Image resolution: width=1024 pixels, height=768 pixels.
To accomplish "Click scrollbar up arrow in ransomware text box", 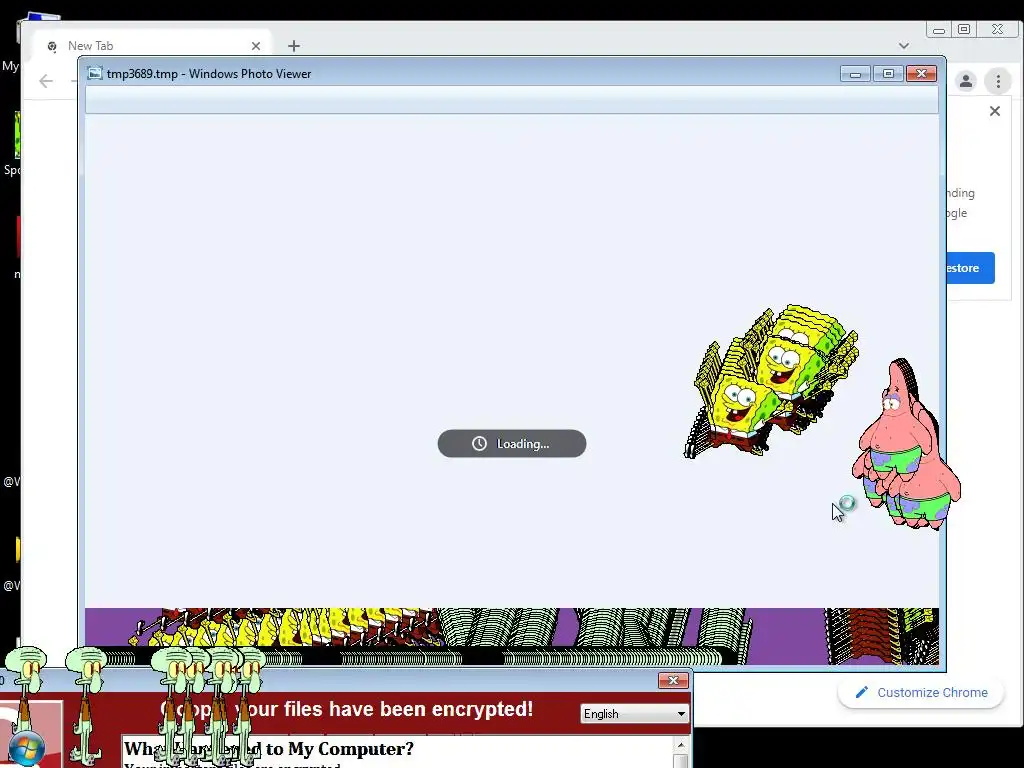I will (x=681, y=745).
